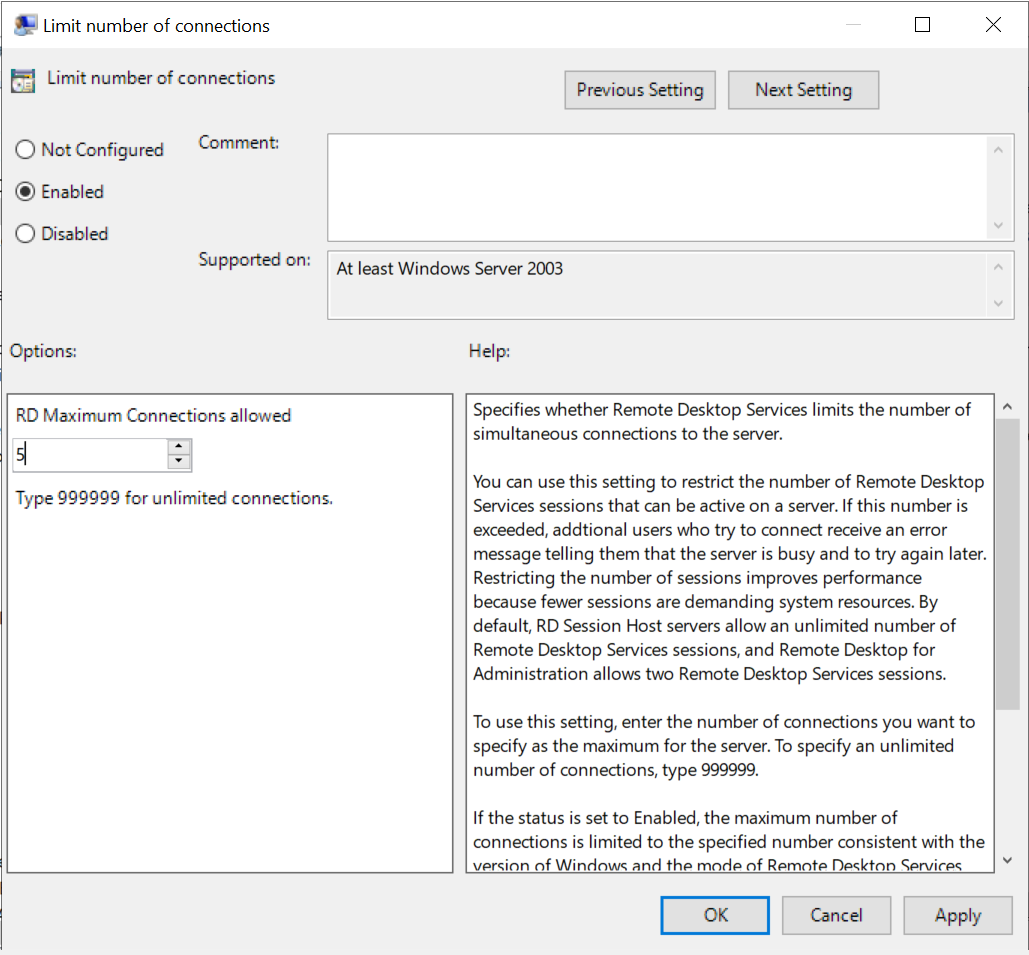The height and width of the screenshot is (955, 1029).
Task: Click 'Type 999999 for unlimited connections.' text
Action: point(174,498)
